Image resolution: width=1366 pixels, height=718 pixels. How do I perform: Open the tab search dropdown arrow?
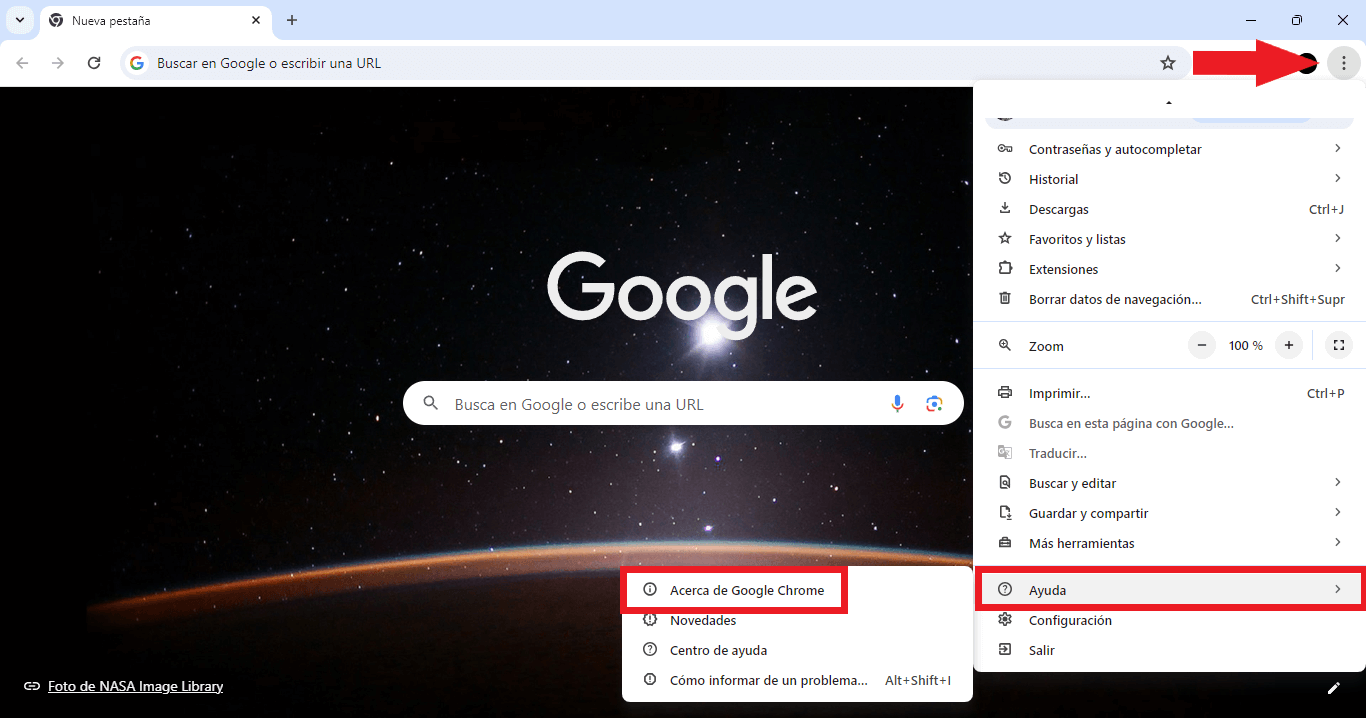click(x=20, y=20)
